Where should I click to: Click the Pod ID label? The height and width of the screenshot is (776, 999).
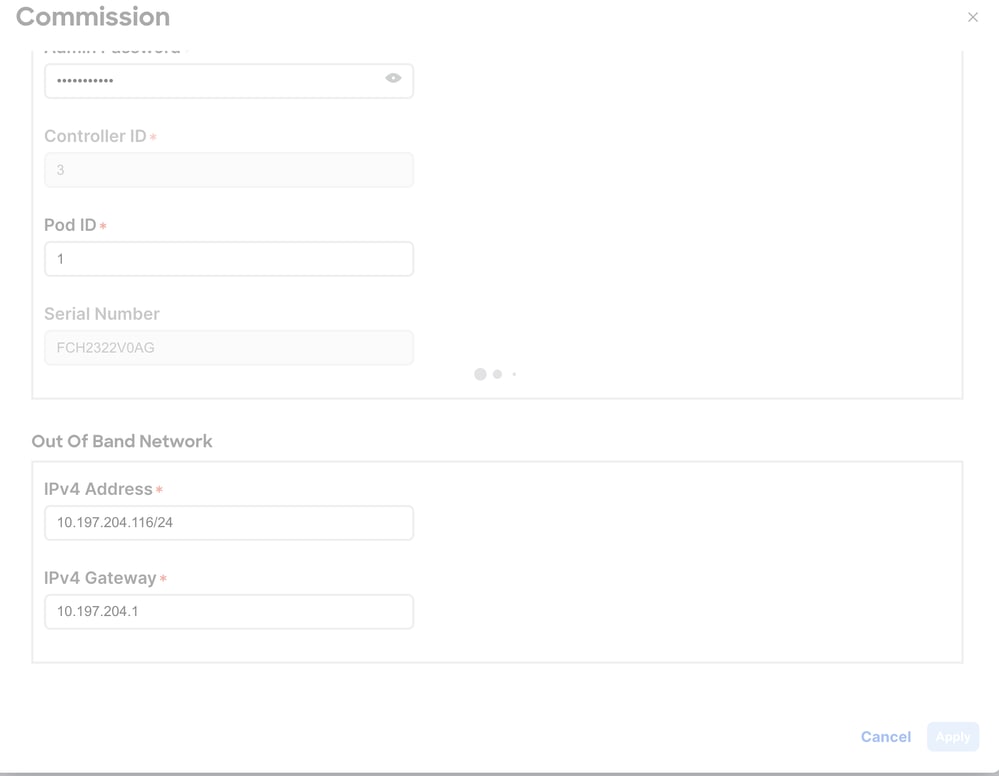tap(70, 225)
